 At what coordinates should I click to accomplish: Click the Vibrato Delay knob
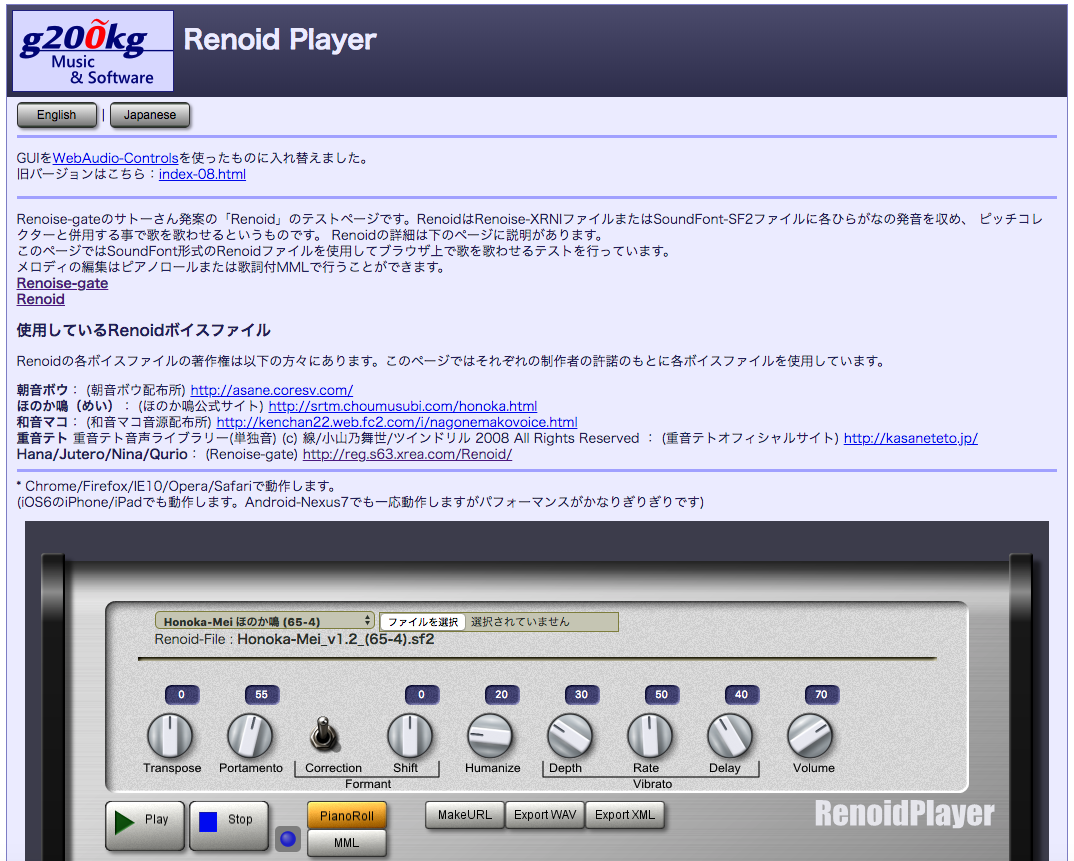(730, 736)
